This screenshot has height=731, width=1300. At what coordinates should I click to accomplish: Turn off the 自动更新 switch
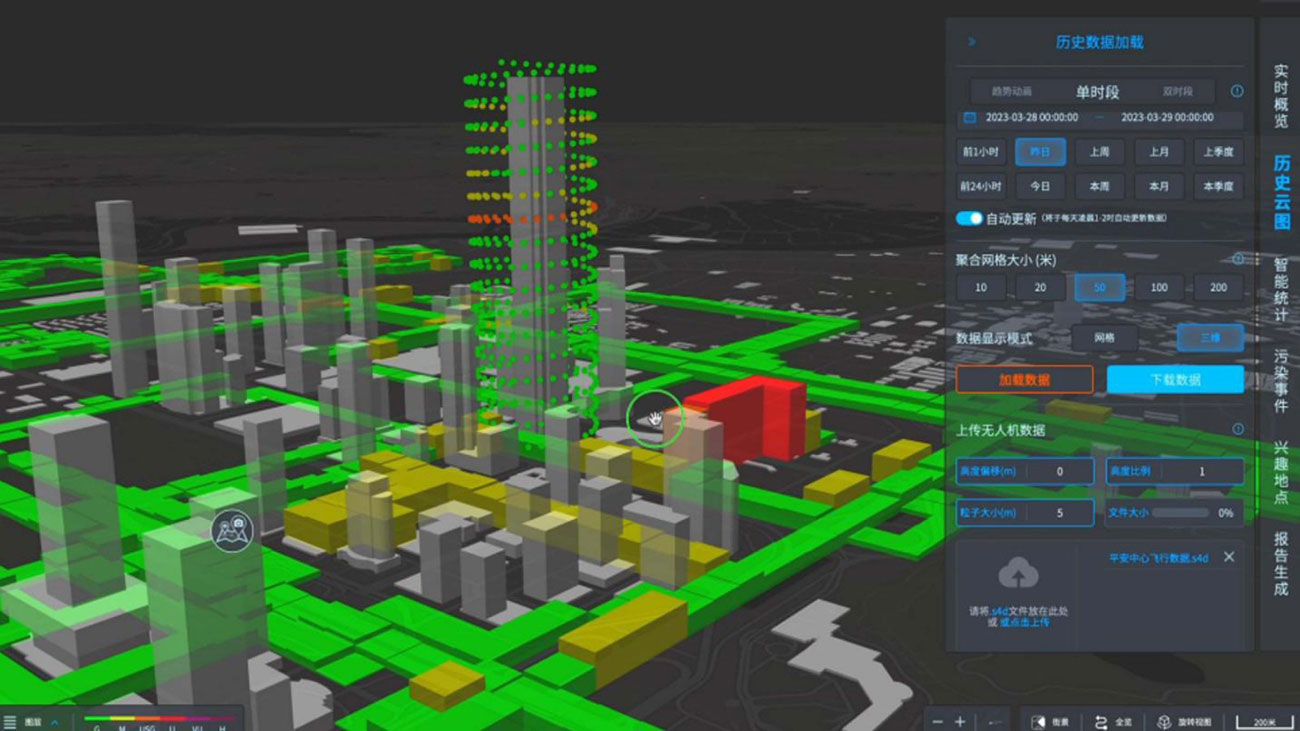tap(969, 218)
